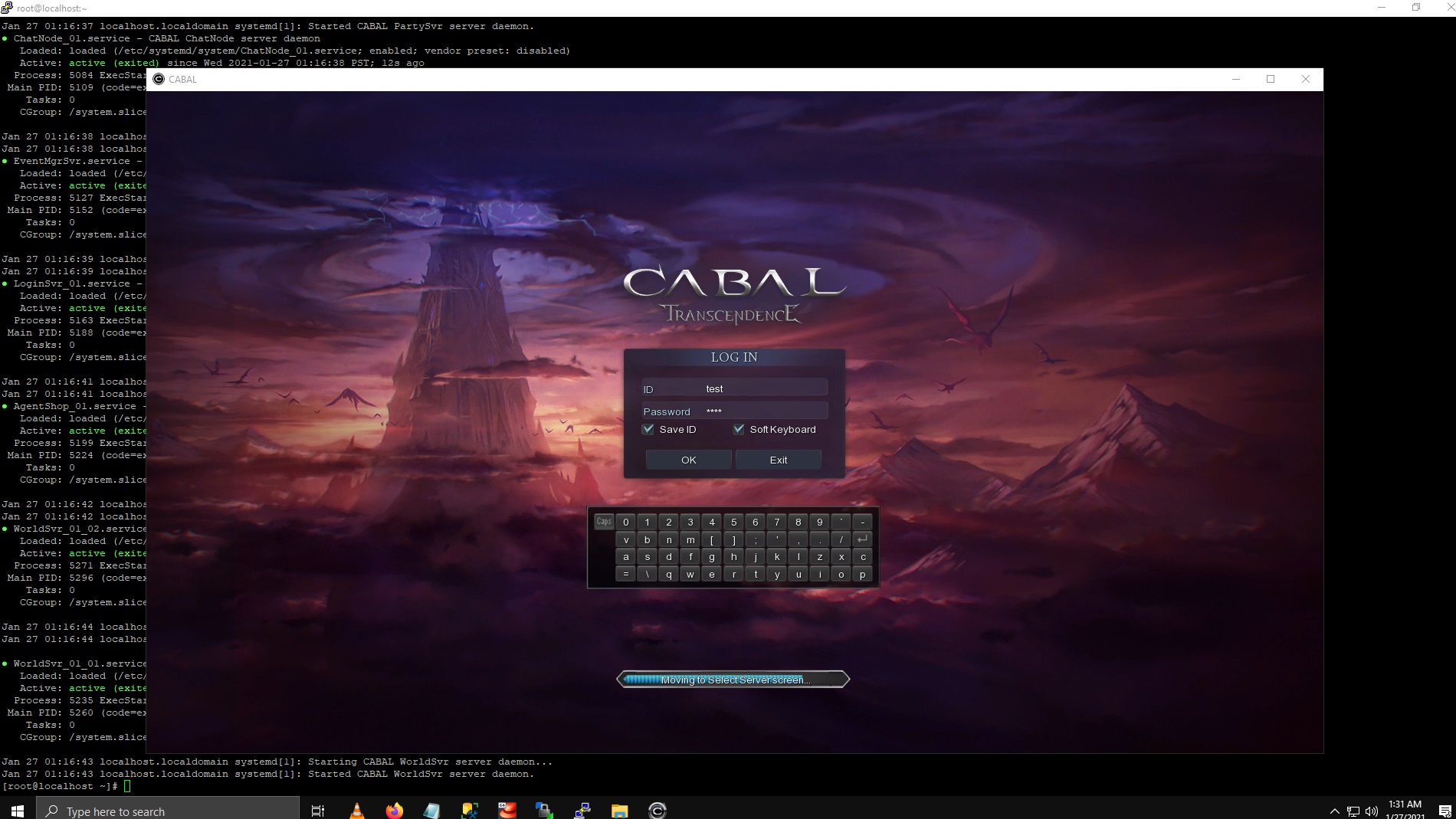Click the 'a' key on soft keyboard
The width and height of the screenshot is (1456, 819).
tap(626, 557)
